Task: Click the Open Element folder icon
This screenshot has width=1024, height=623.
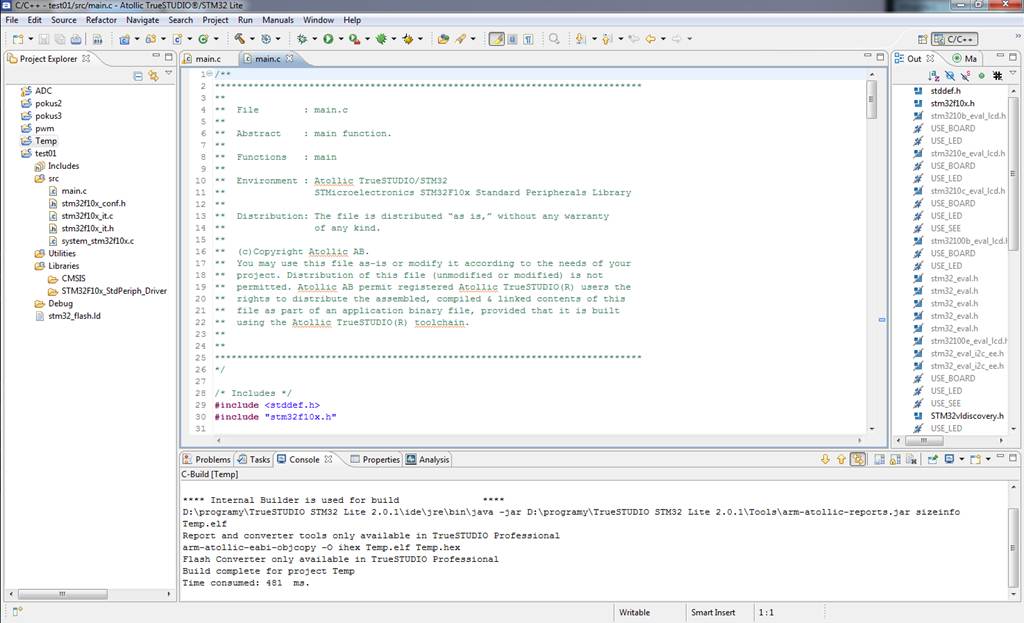Action: point(443,39)
